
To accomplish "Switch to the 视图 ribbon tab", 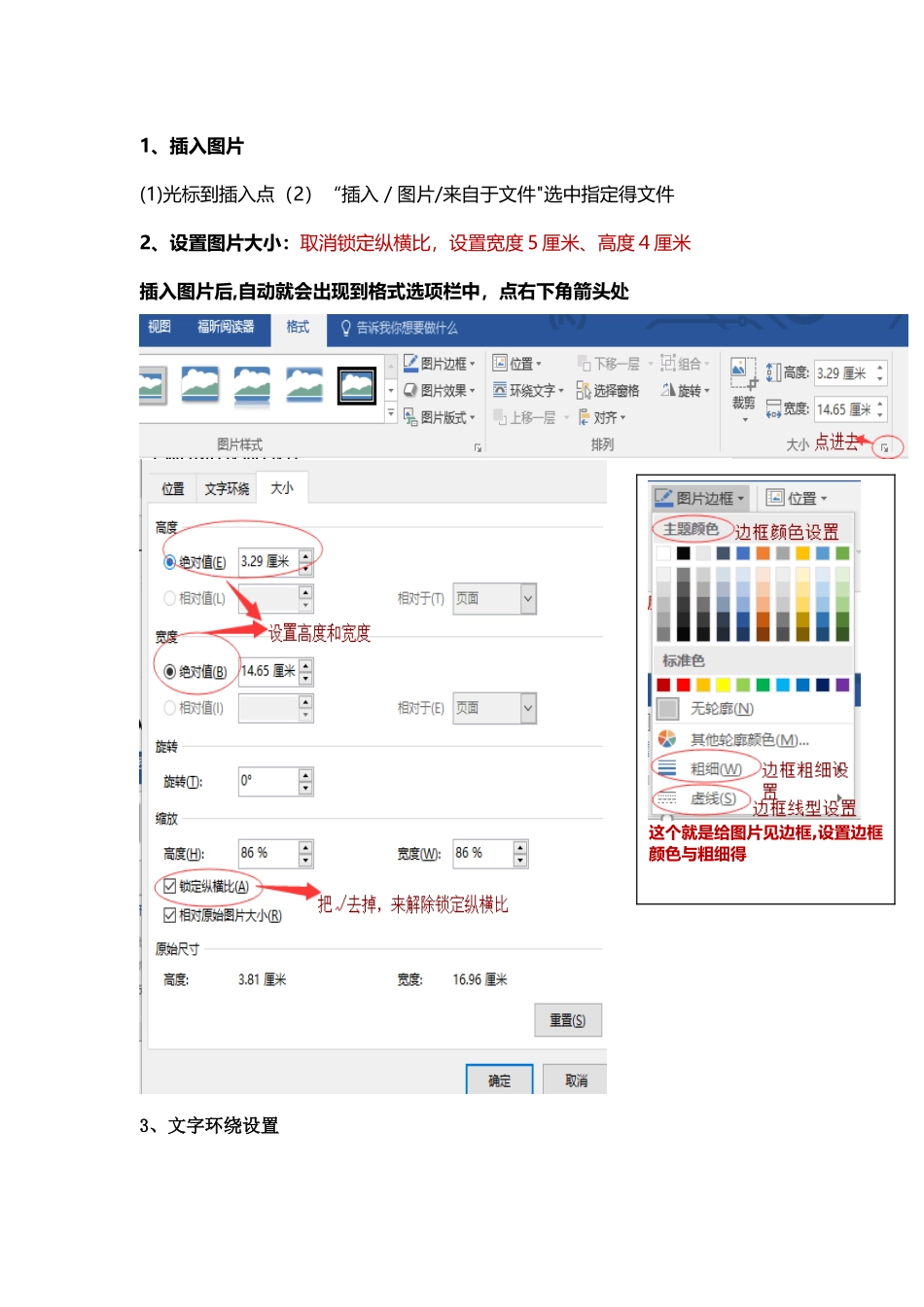I will pyautogui.click(x=160, y=328).
